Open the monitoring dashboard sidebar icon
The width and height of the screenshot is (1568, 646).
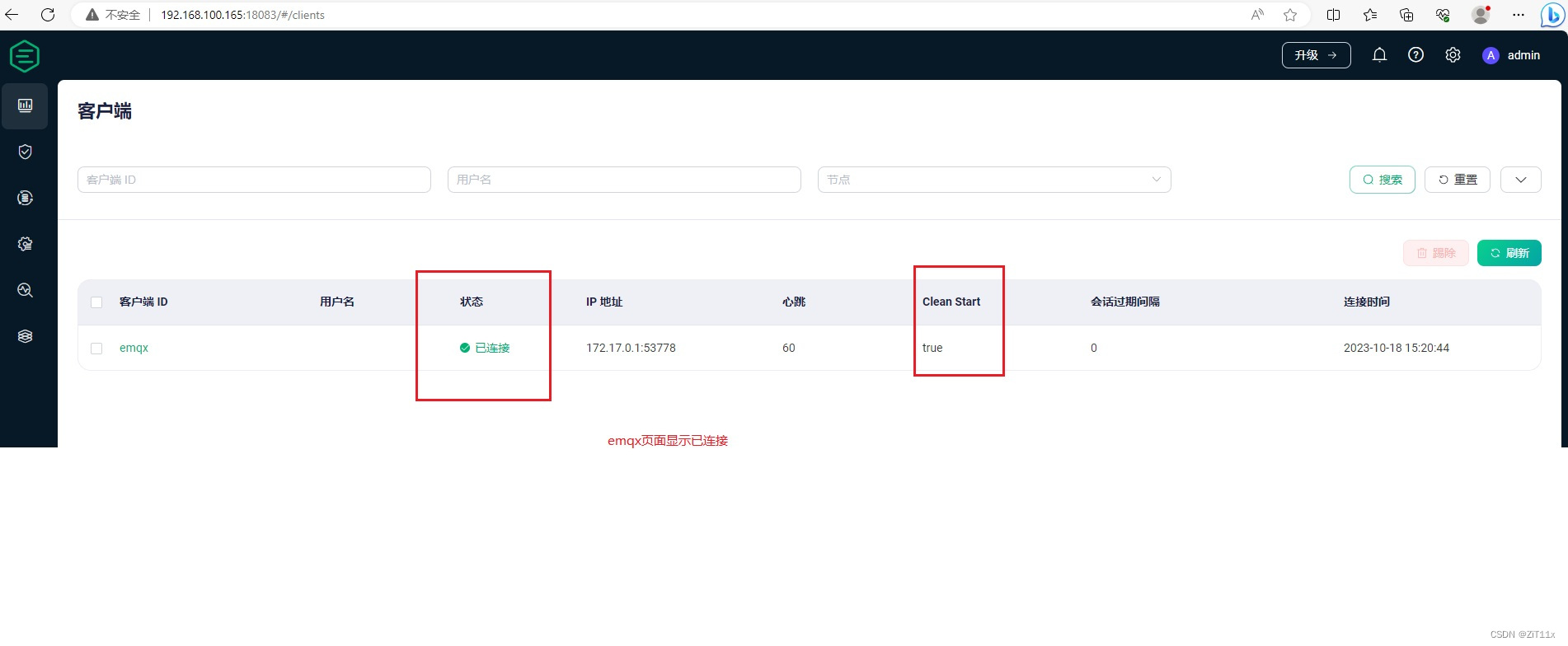tap(25, 105)
